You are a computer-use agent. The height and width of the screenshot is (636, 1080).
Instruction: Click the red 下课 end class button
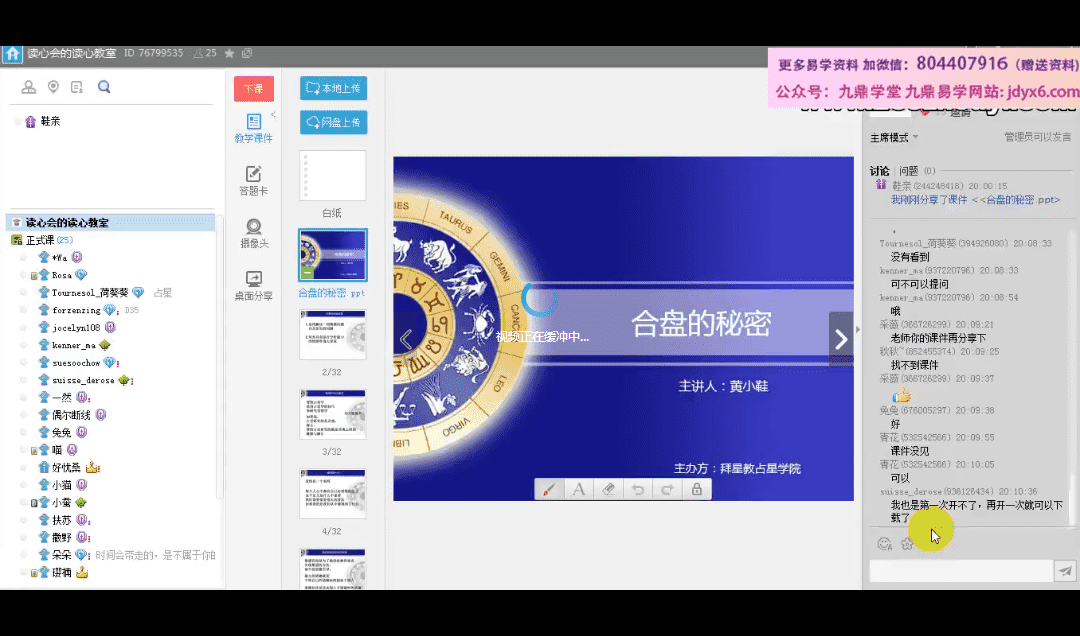pyautogui.click(x=253, y=89)
